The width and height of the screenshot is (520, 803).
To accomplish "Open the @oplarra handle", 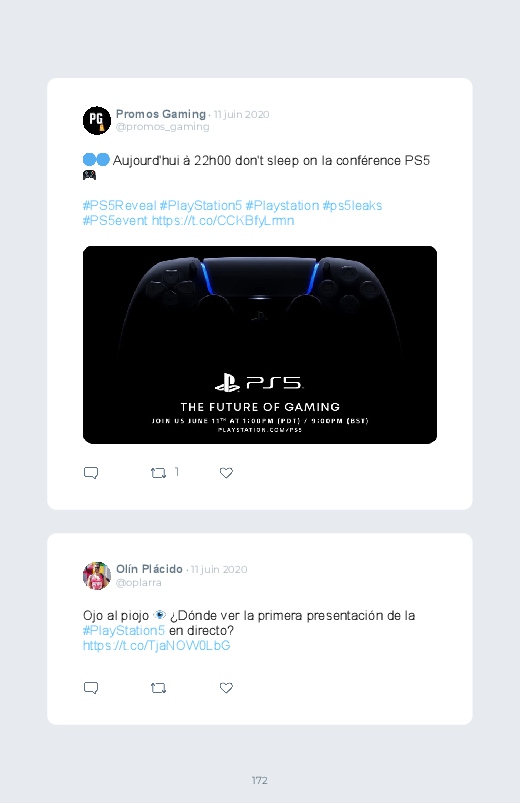I will pyautogui.click(x=139, y=583).
